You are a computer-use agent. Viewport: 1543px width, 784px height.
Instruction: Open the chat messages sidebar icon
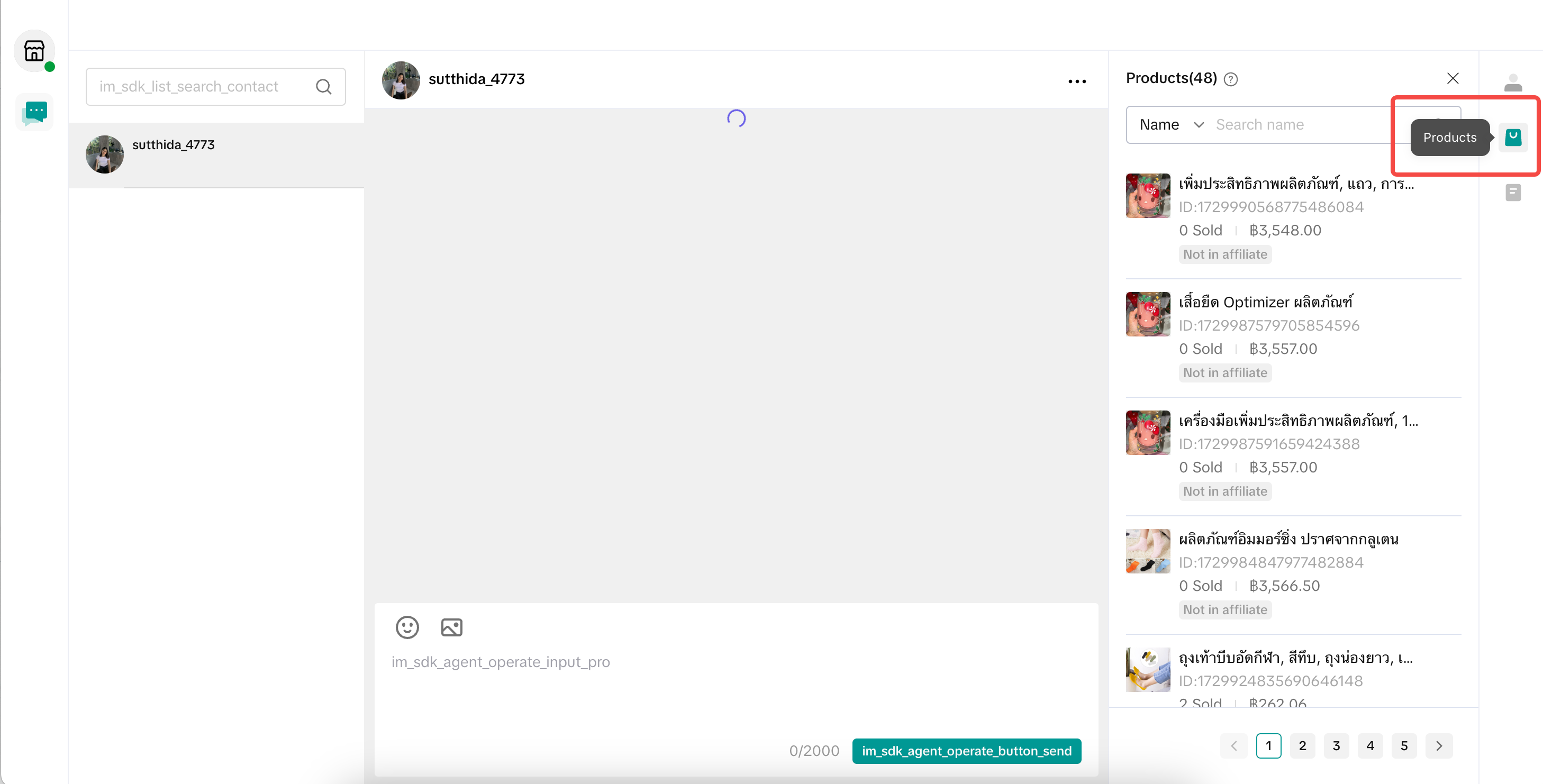pos(34,112)
